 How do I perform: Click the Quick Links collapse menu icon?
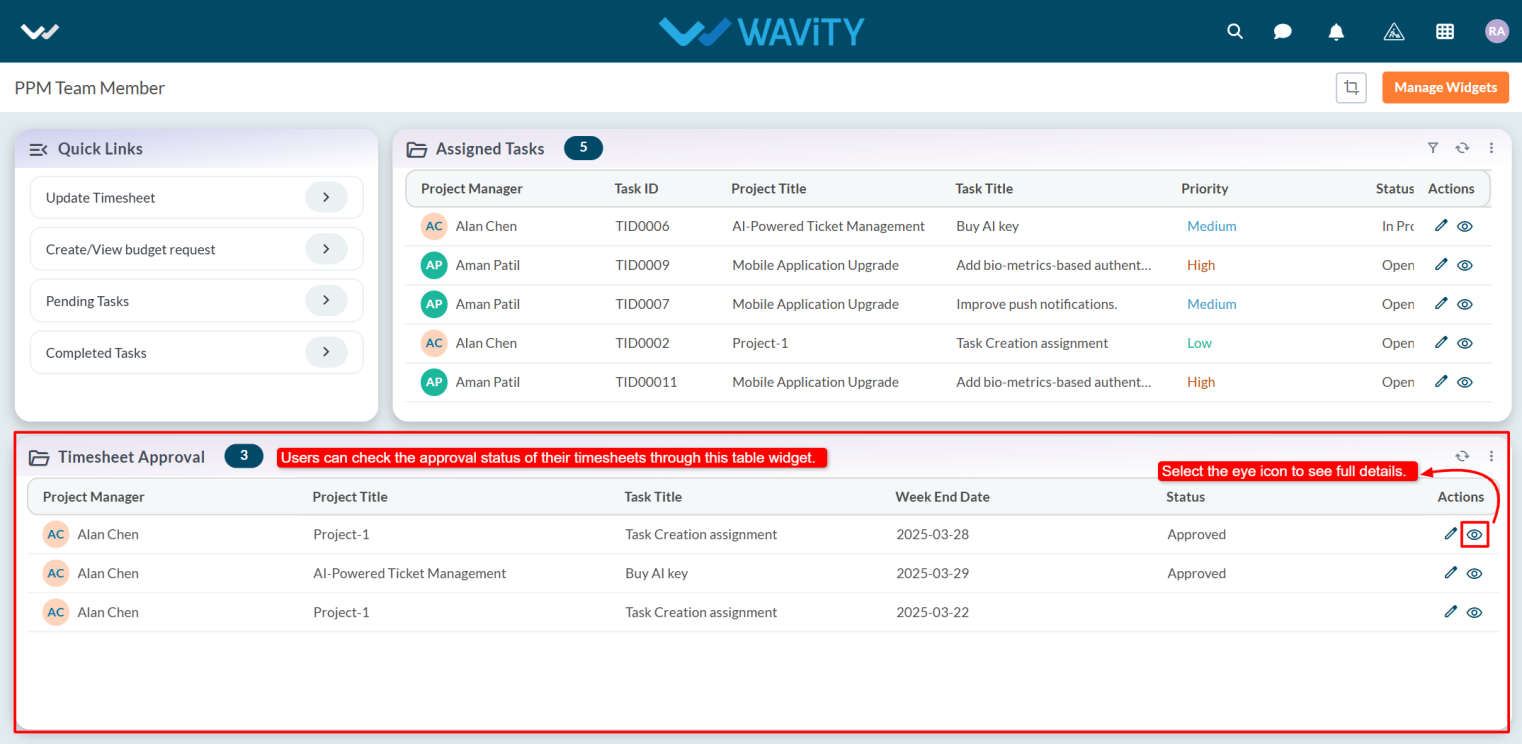(x=39, y=149)
